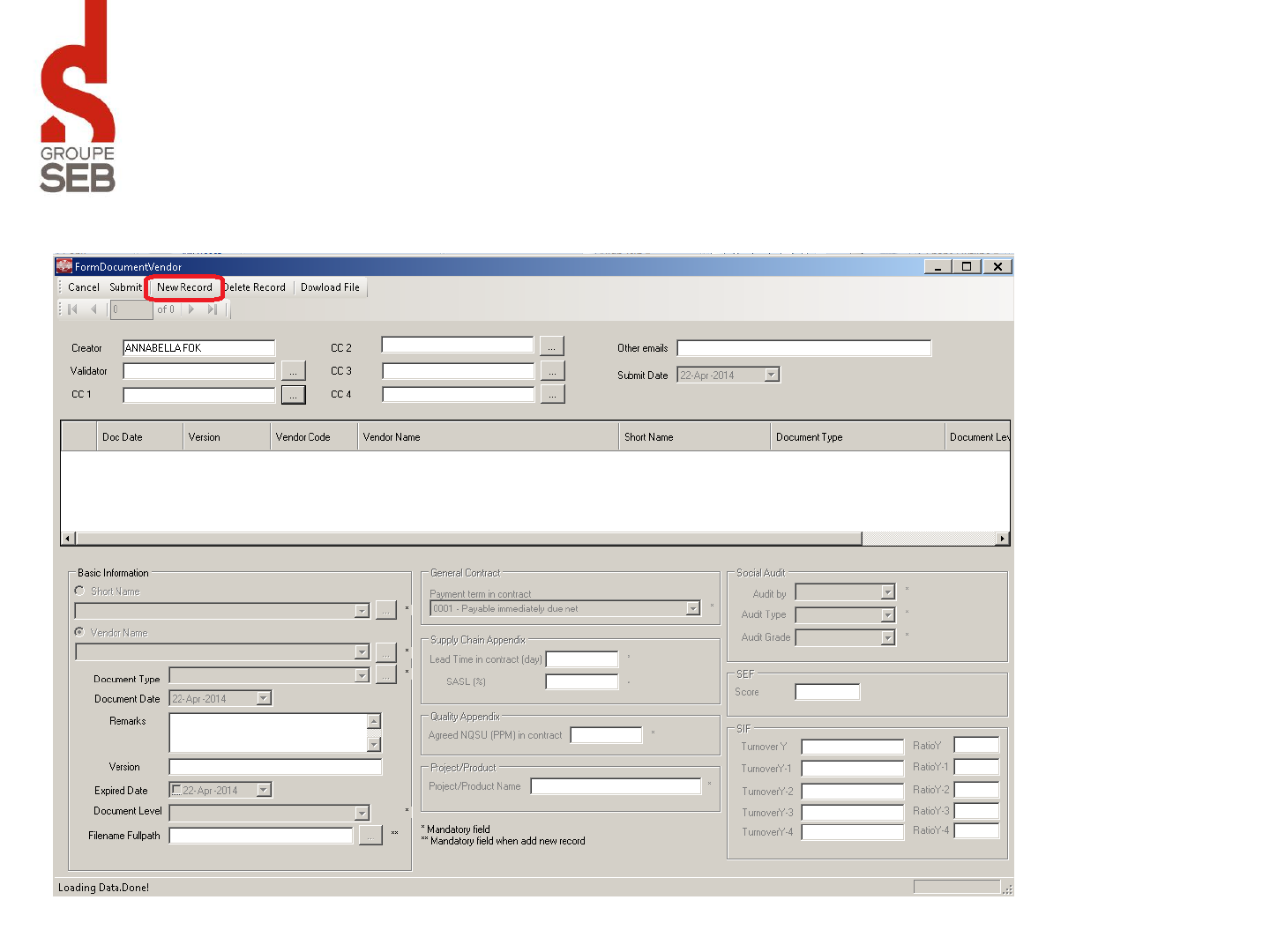Open the Expired Date picker dropdown
Viewport: 1270px width, 952px height.
point(264,790)
